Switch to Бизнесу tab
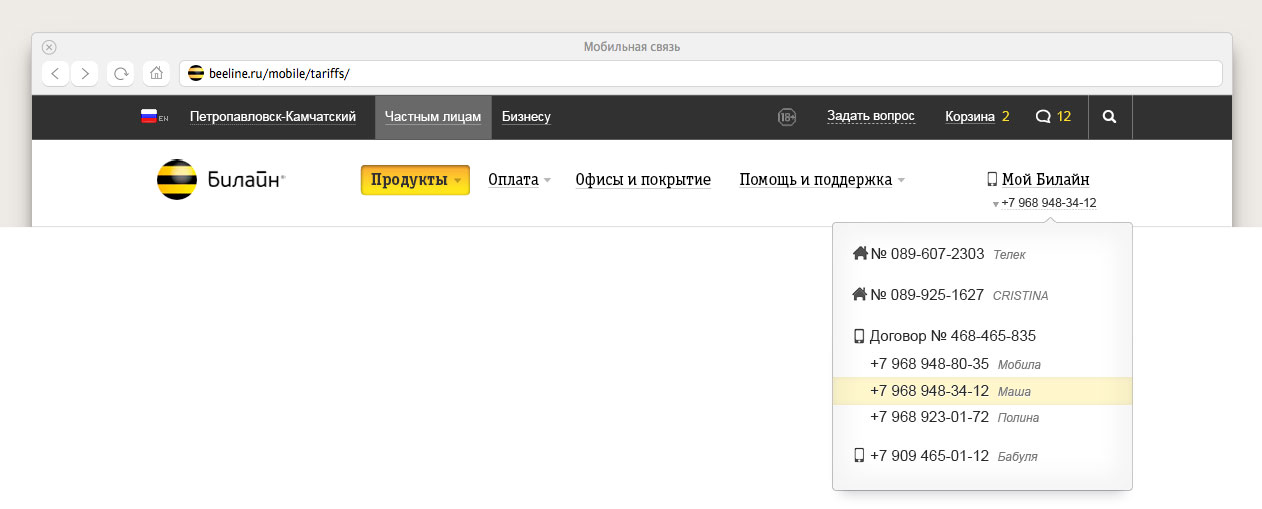The width and height of the screenshot is (1262, 509). pyautogui.click(x=526, y=117)
